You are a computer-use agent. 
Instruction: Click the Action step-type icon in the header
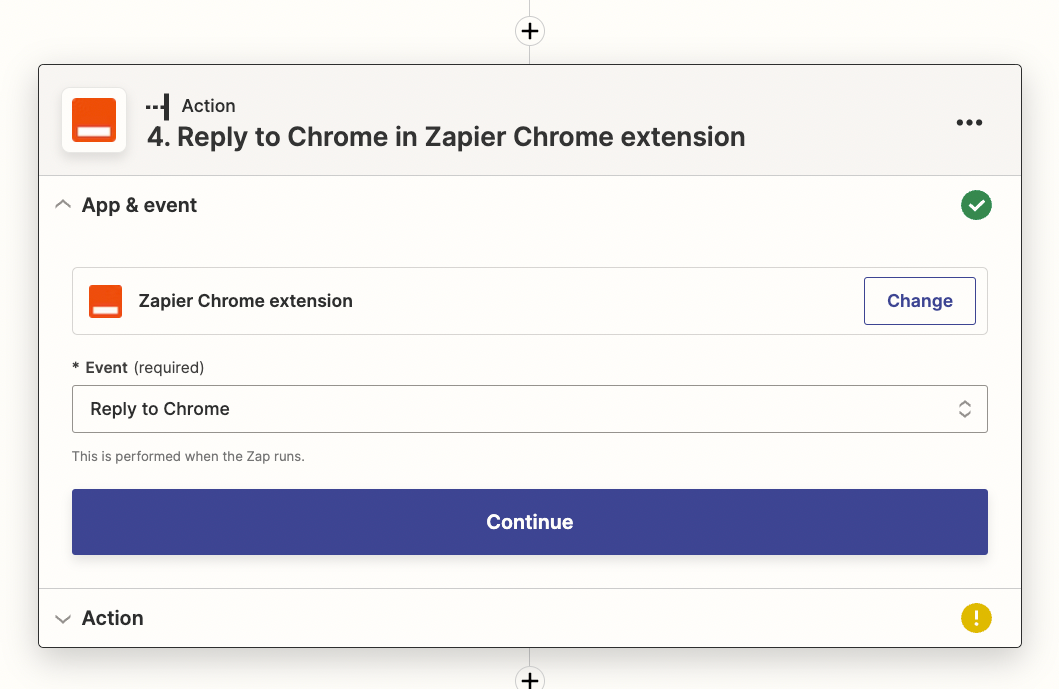pos(157,106)
